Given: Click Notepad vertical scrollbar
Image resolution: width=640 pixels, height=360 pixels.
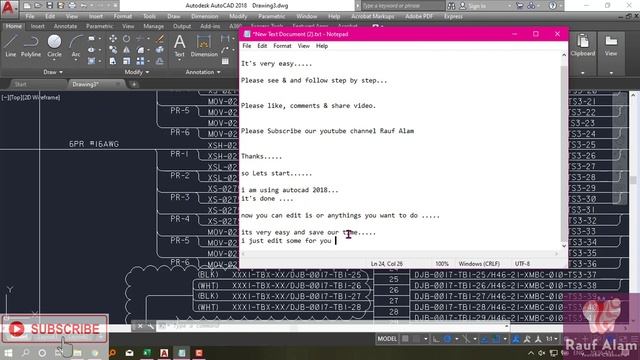Looking at the screenshot, I should point(564,150).
